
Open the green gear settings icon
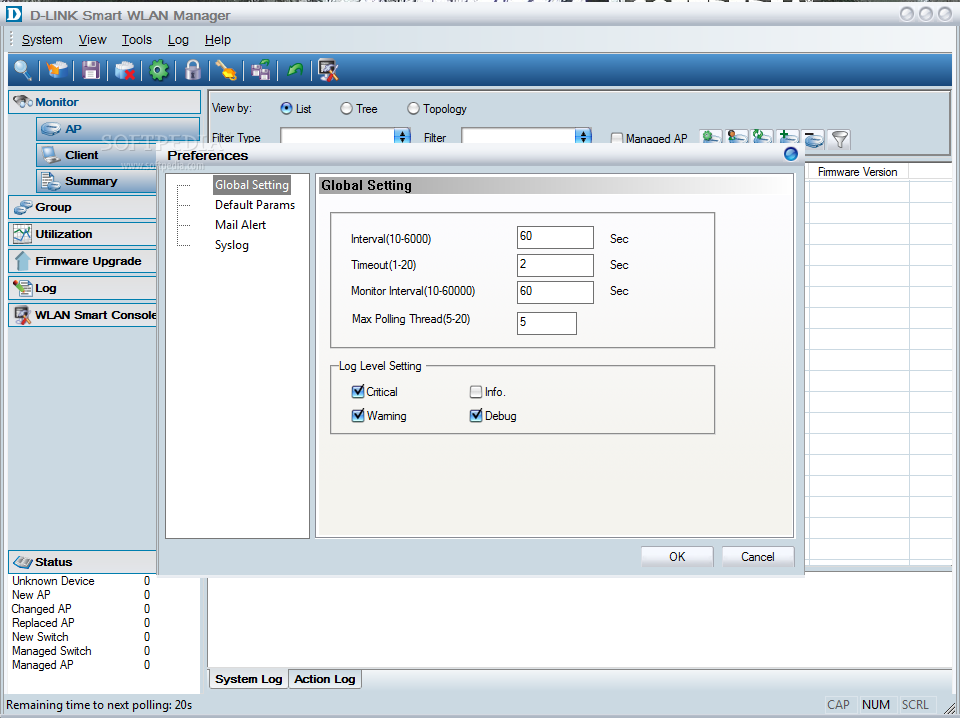[x=159, y=70]
